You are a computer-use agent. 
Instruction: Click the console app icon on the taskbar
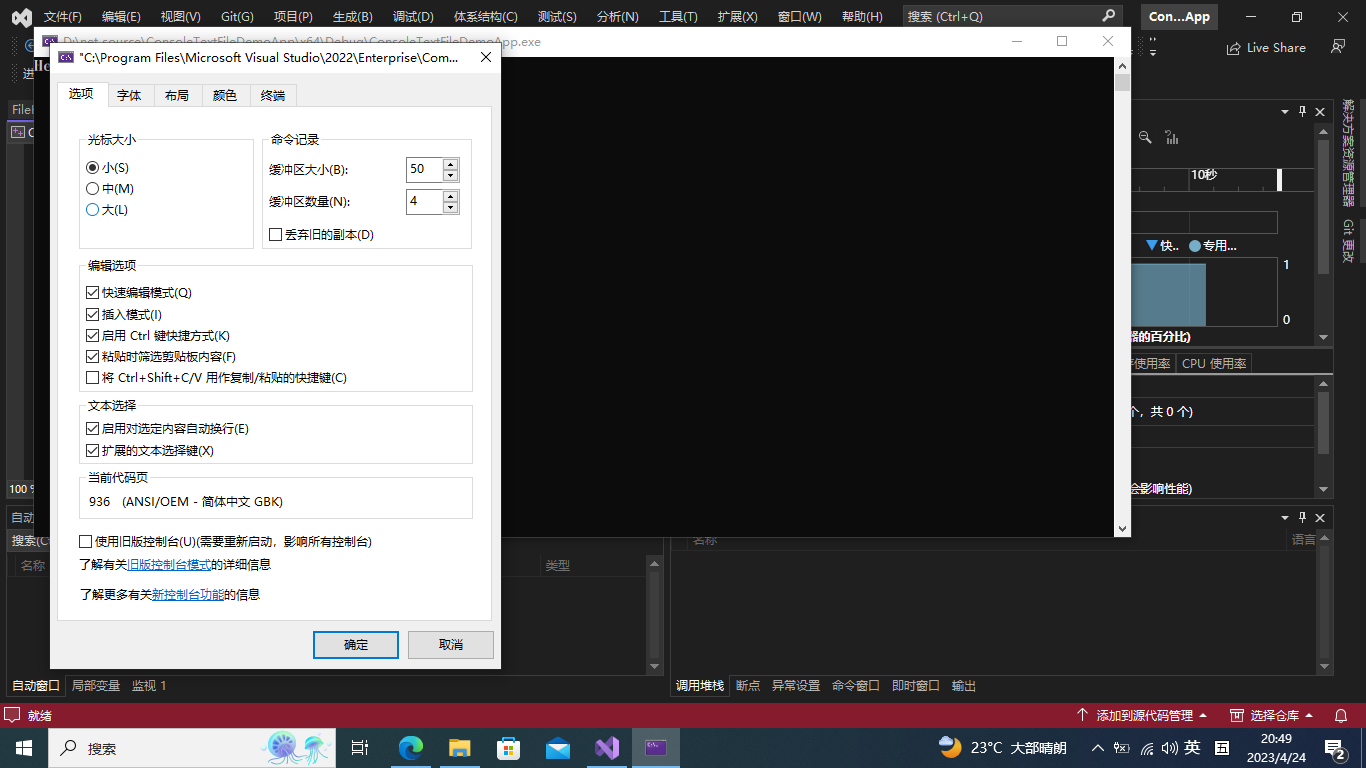[656, 748]
